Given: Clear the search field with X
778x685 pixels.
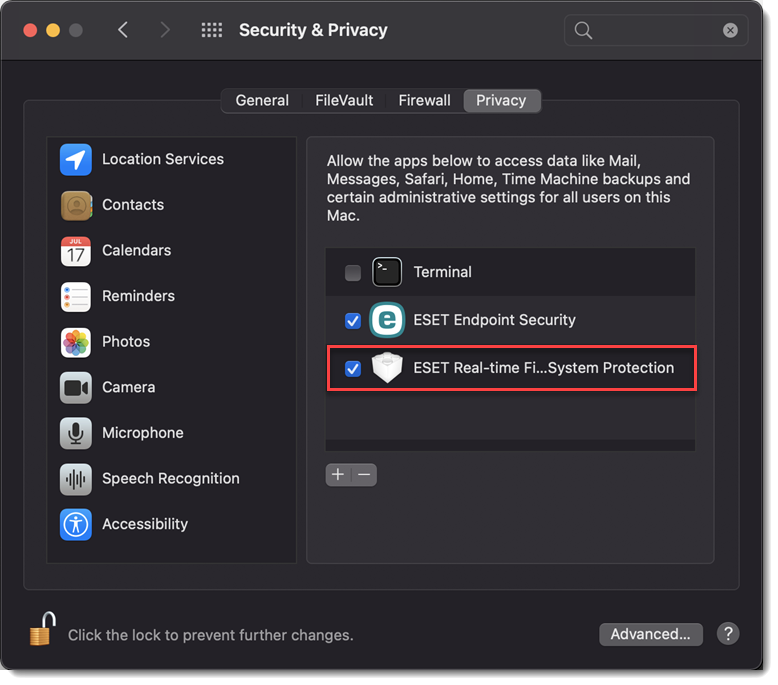Looking at the screenshot, I should pyautogui.click(x=730, y=30).
